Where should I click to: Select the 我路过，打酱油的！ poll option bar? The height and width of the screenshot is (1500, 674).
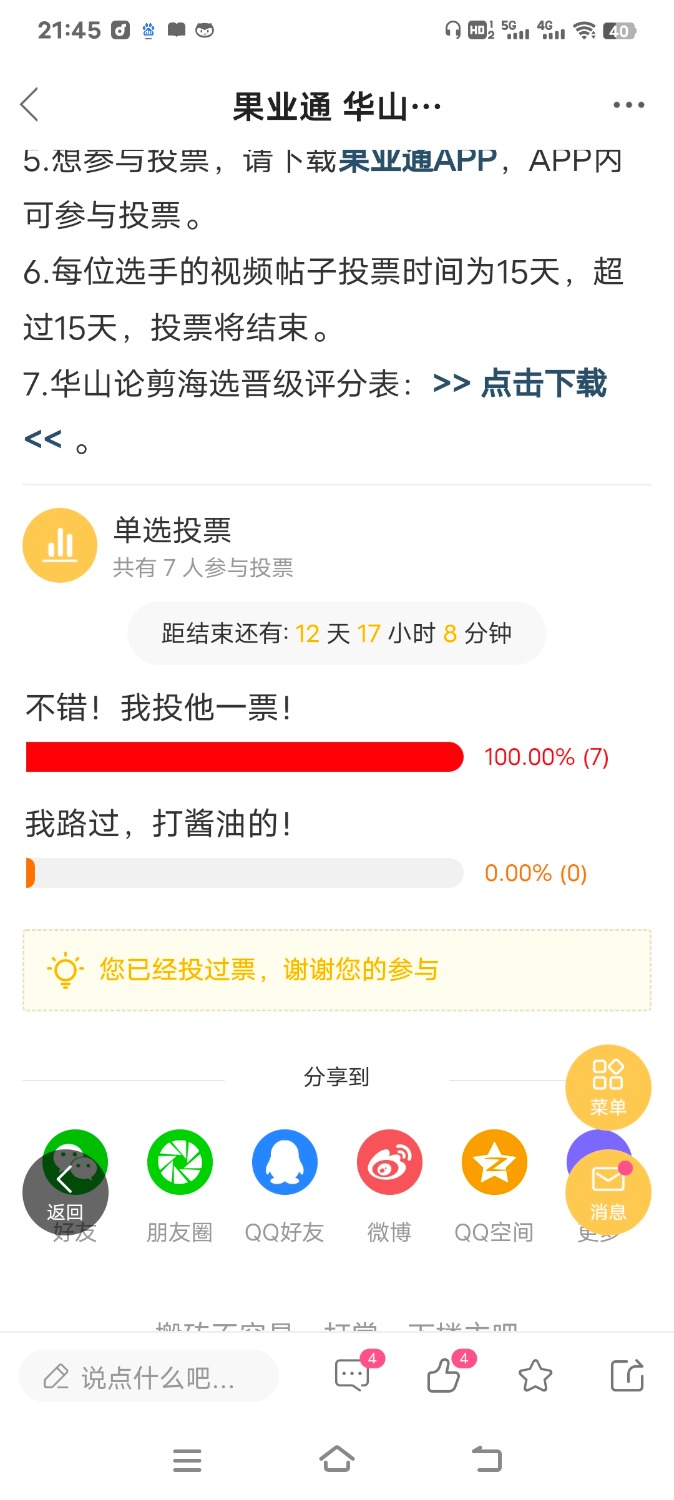245,873
